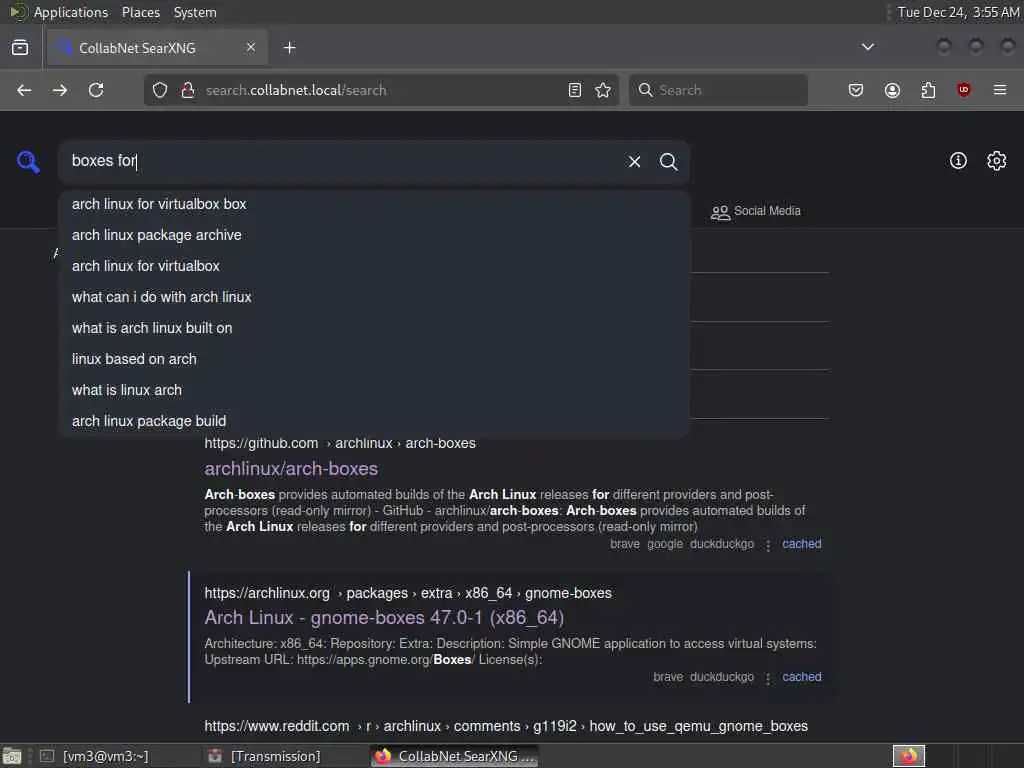1024x768 pixels.
Task: Switch to CollabNet SearXNG taskbar button
Action: pos(455,756)
